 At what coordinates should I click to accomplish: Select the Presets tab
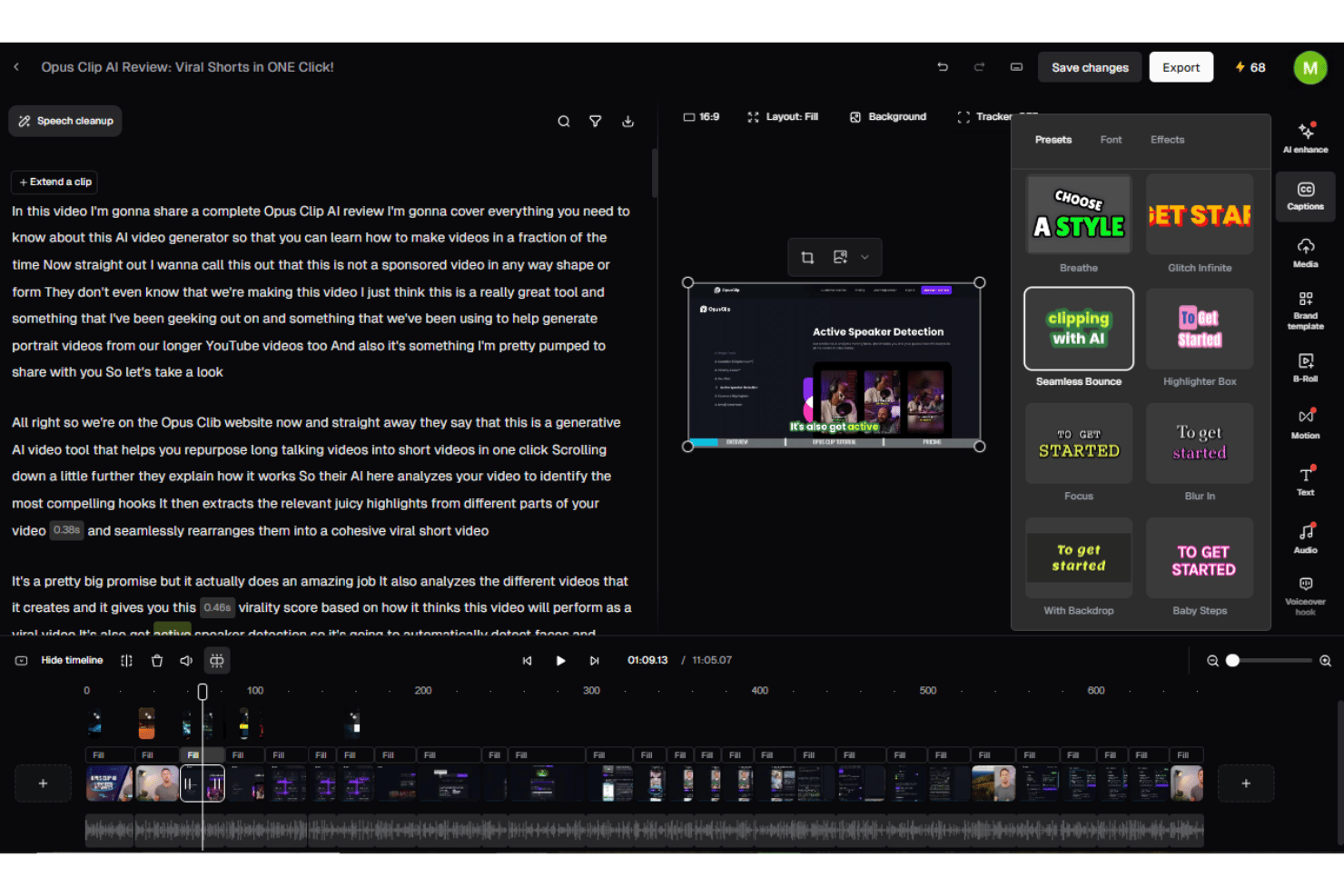tap(1053, 140)
